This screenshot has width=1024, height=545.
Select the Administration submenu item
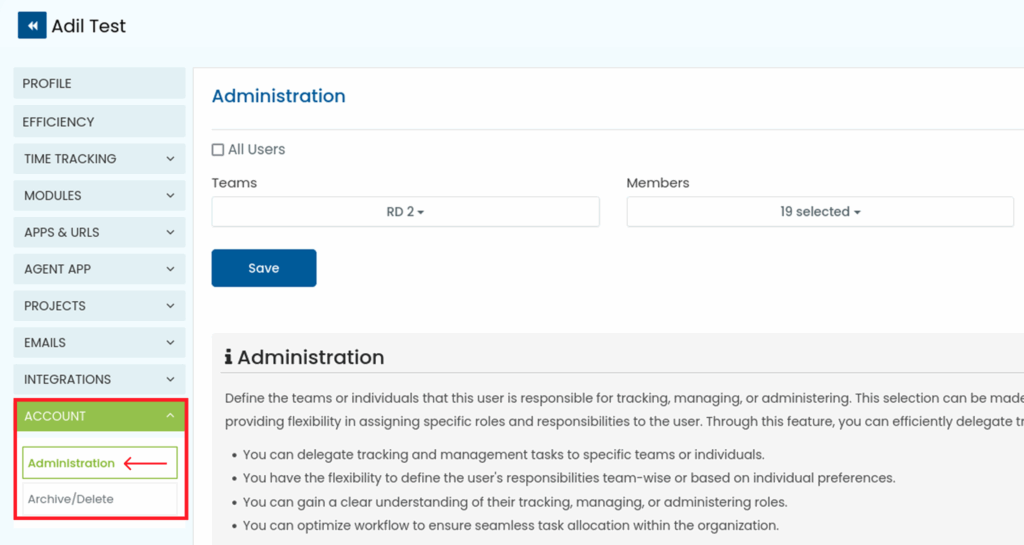coord(72,463)
